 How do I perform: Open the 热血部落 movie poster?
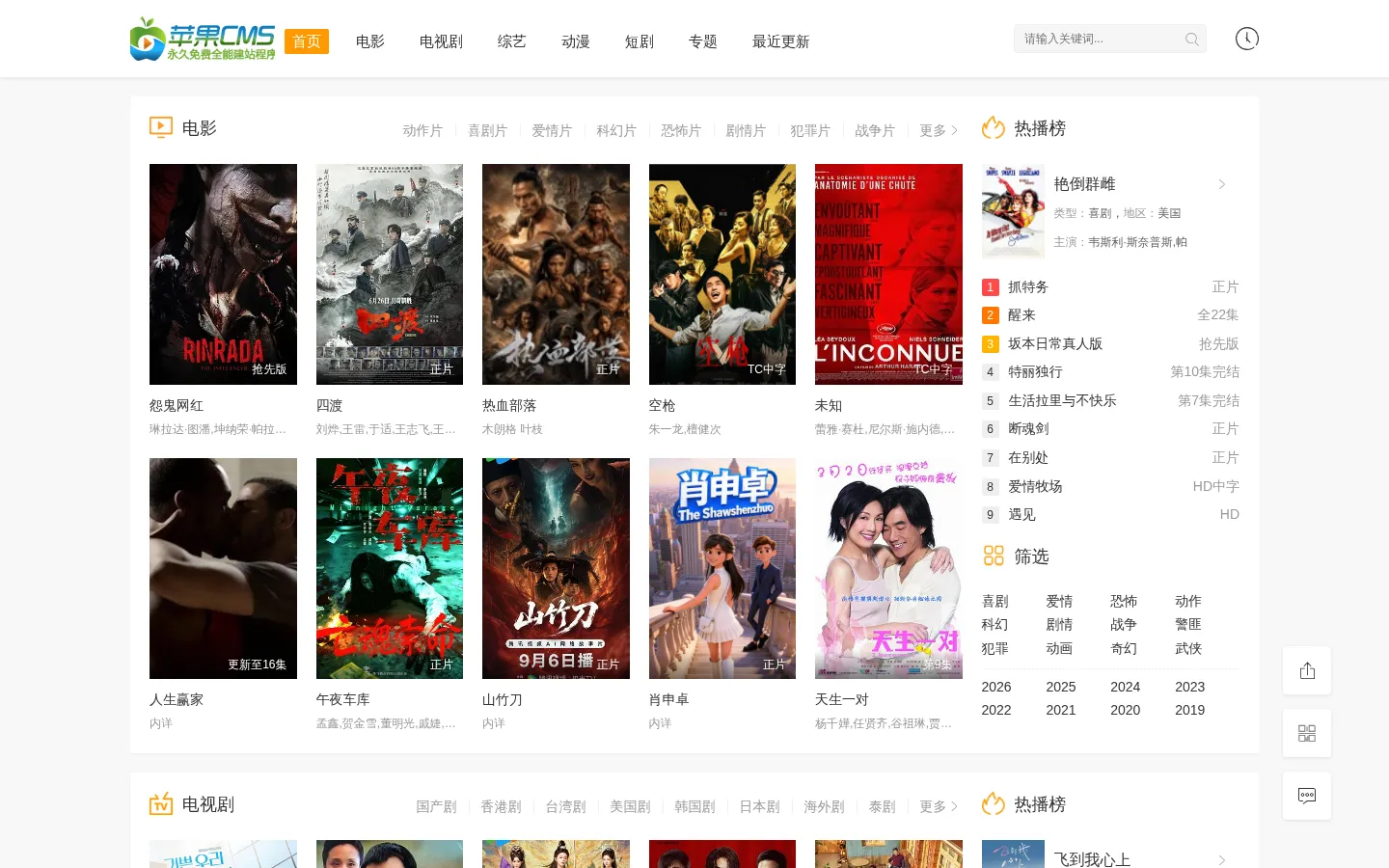[x=556, y=274]
